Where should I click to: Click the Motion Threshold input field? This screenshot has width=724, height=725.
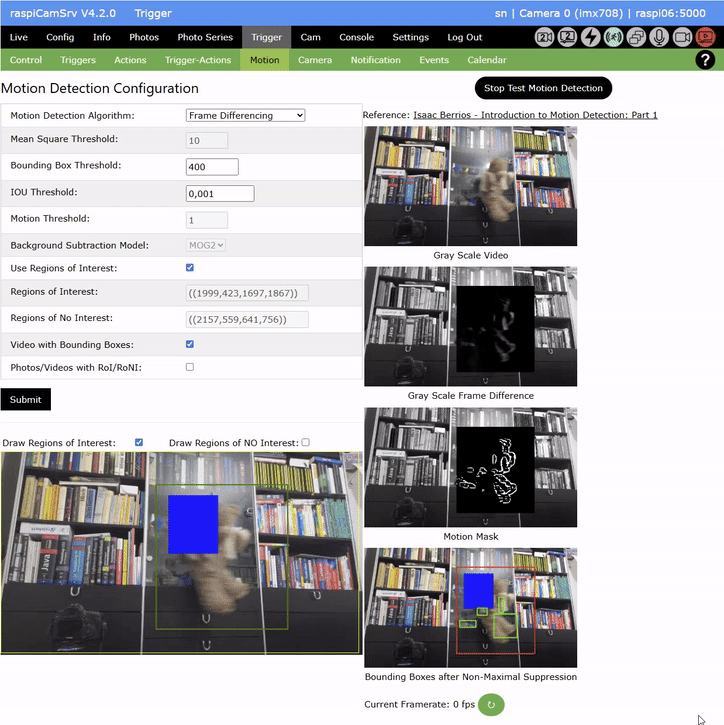pyautogui.click(x=207, y=220)
